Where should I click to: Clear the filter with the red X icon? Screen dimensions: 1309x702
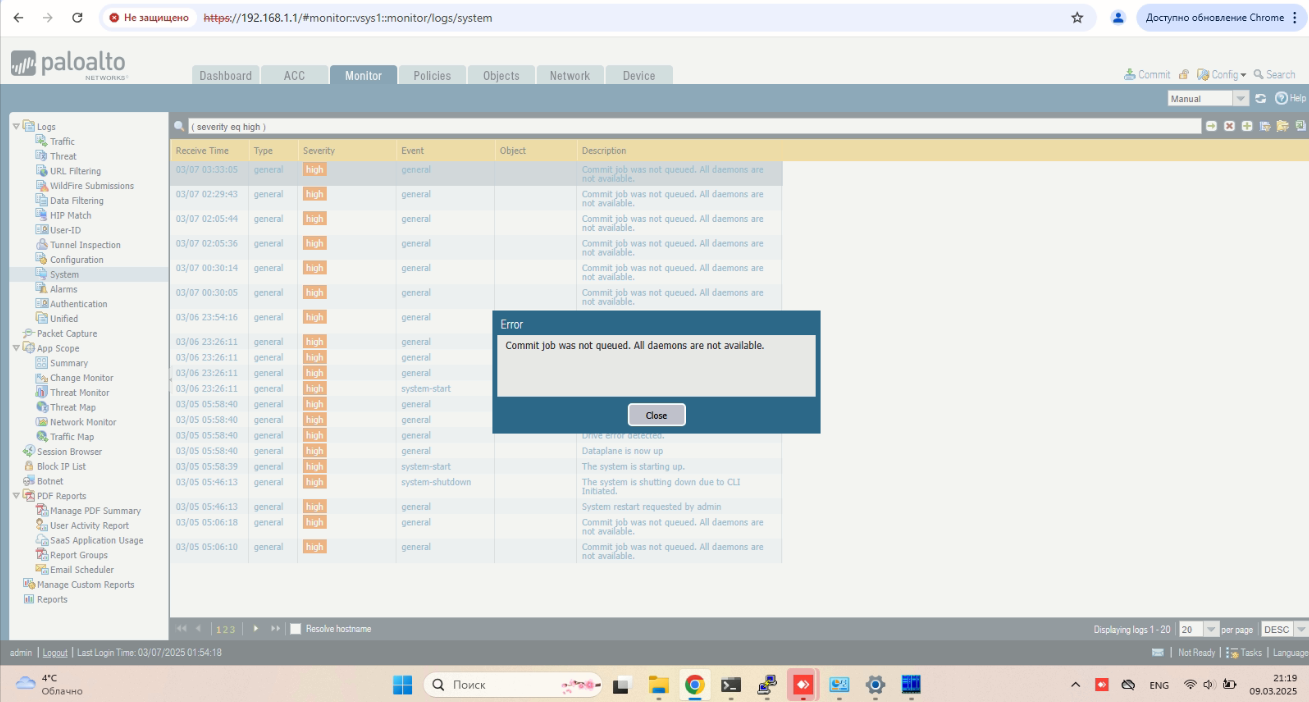(1230, 126)
